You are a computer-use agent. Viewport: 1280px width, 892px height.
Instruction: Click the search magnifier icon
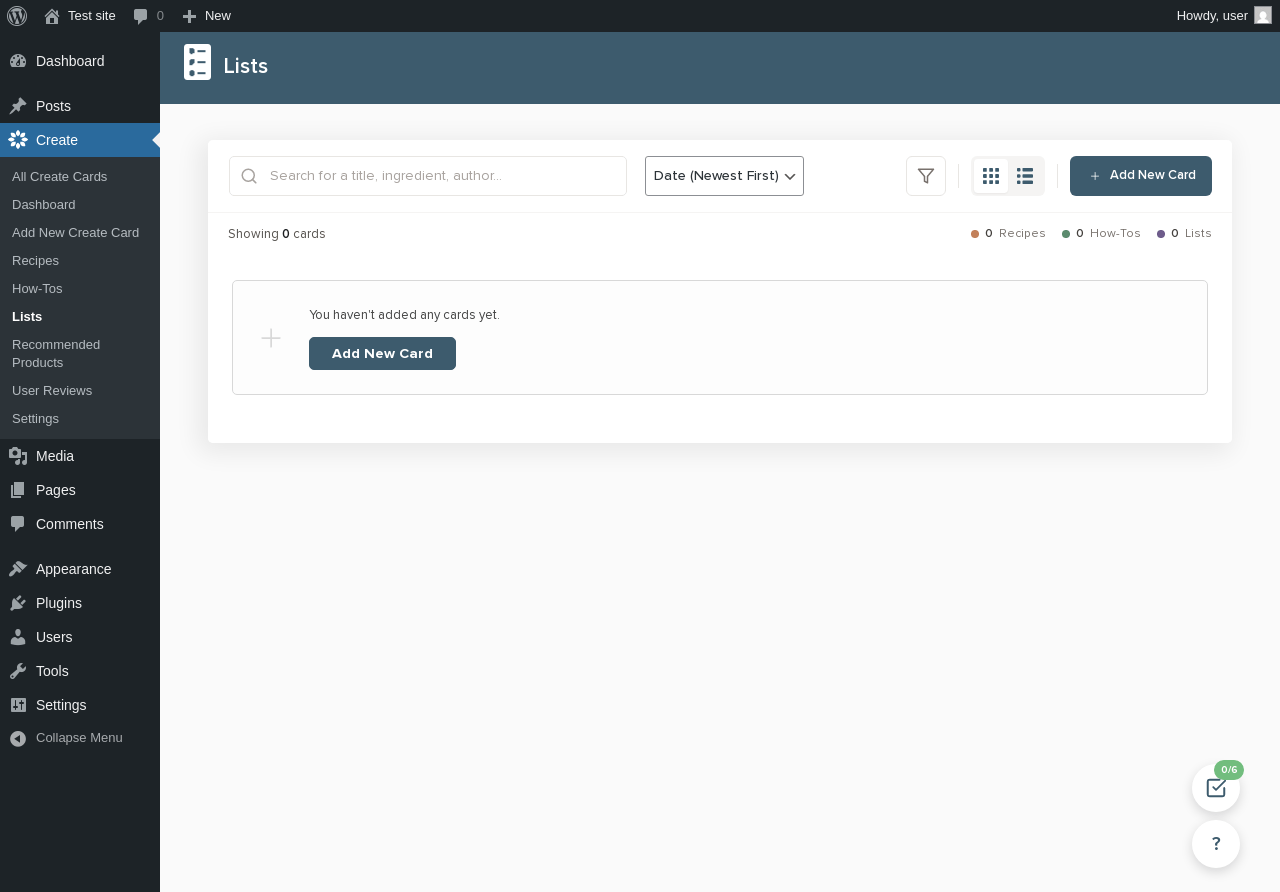[249, 176]
